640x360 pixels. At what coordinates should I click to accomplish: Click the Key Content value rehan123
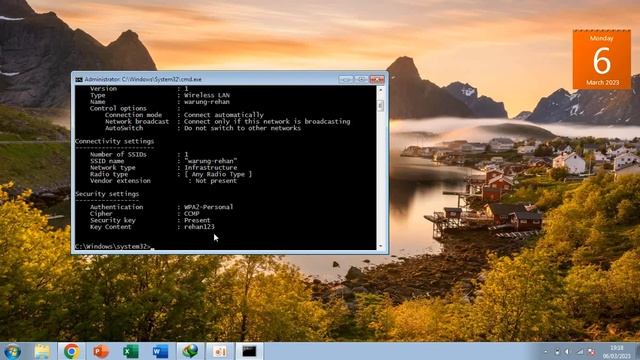coord(199,227)
